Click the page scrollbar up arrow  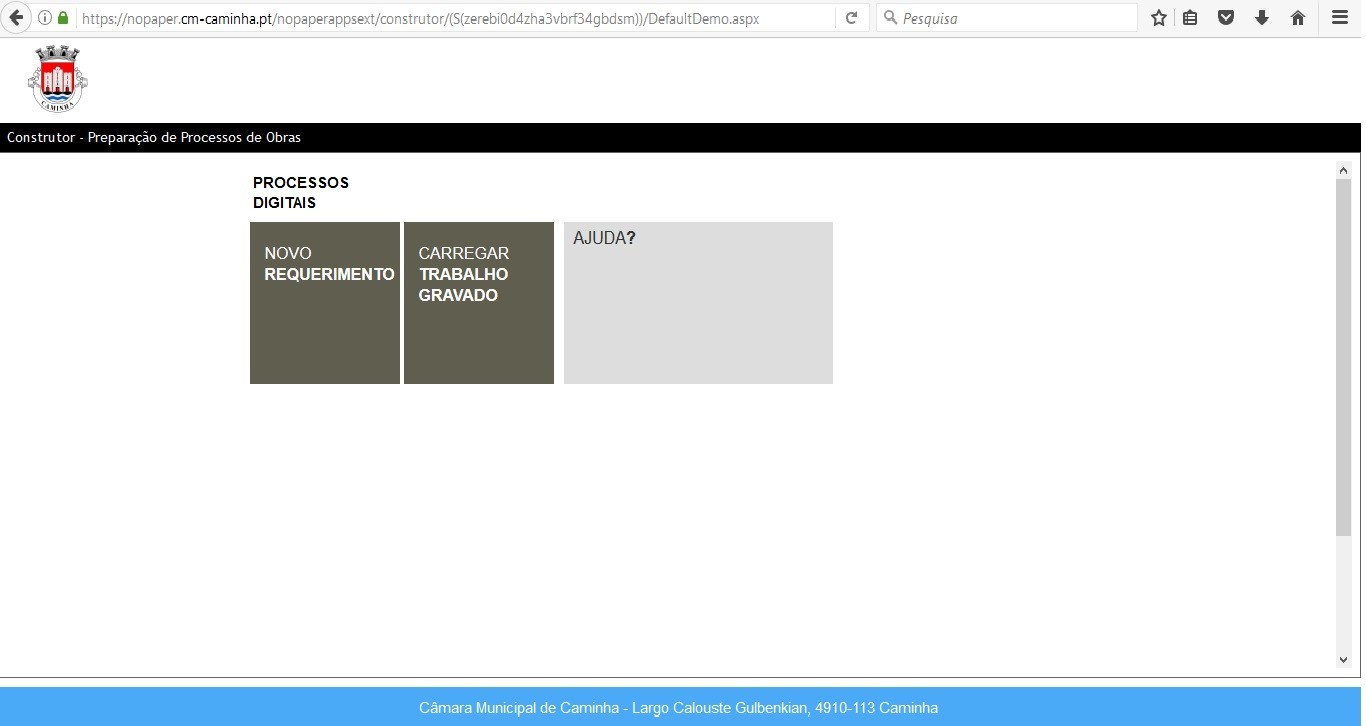(1343, 171)
